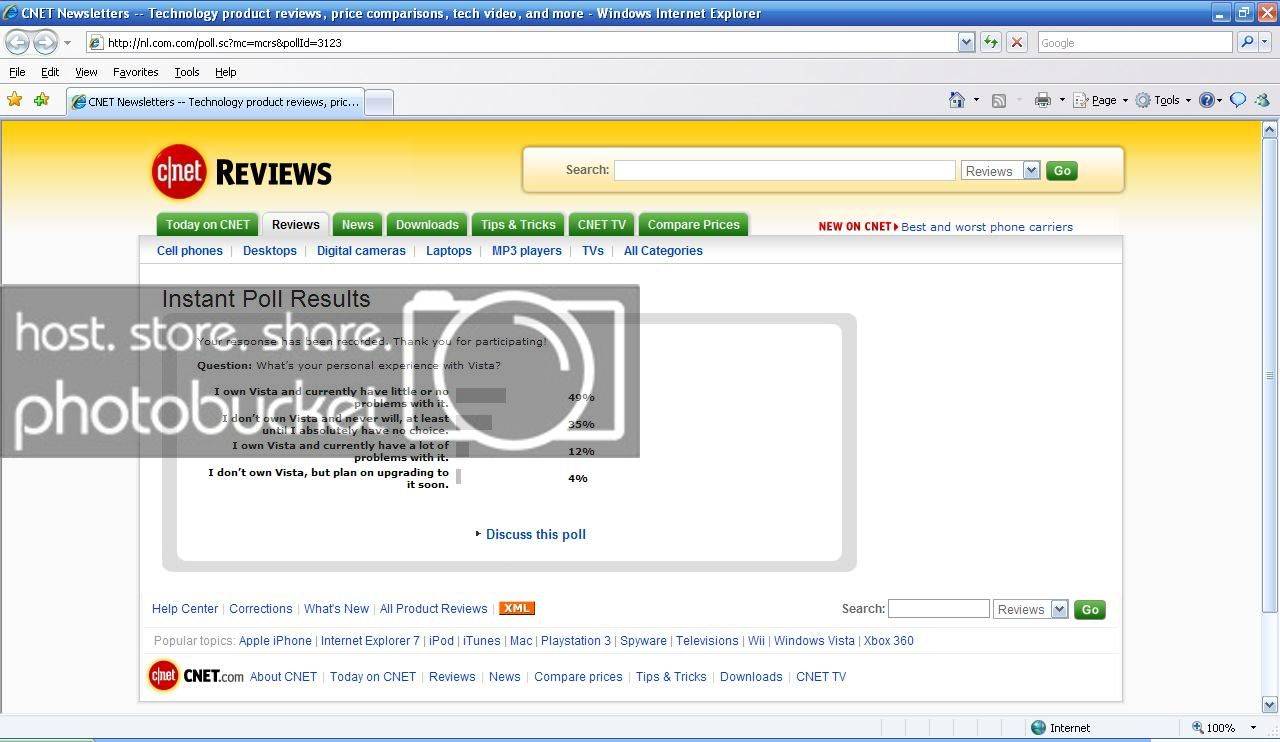1280x742 pixels.
Task: Refresh the page with the green arrows icon
Action: click(991, 42)
